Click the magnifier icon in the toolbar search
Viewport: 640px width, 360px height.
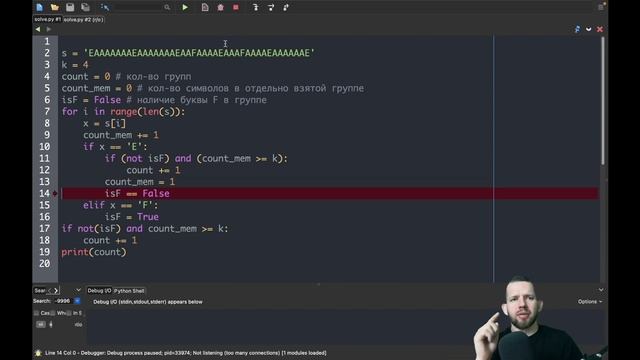pyautogui.click(x=167, y=7)
